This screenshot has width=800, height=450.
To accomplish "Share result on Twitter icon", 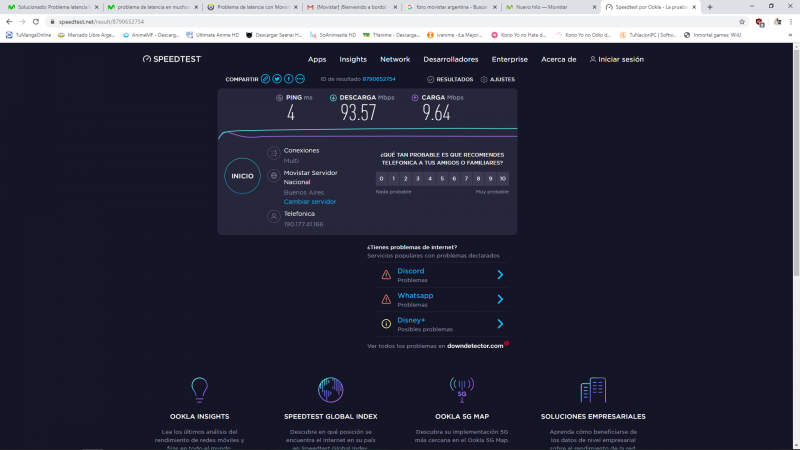I will (x=277, y=79).
